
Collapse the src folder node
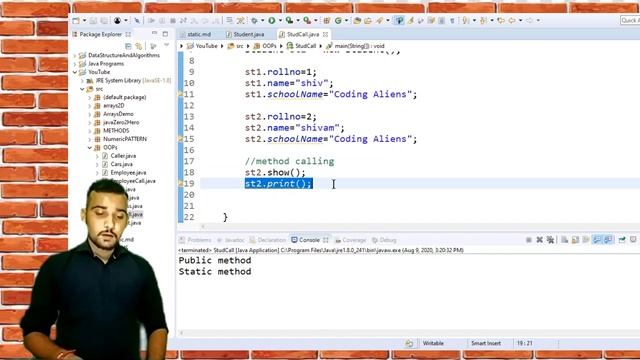tap(82, 89)
